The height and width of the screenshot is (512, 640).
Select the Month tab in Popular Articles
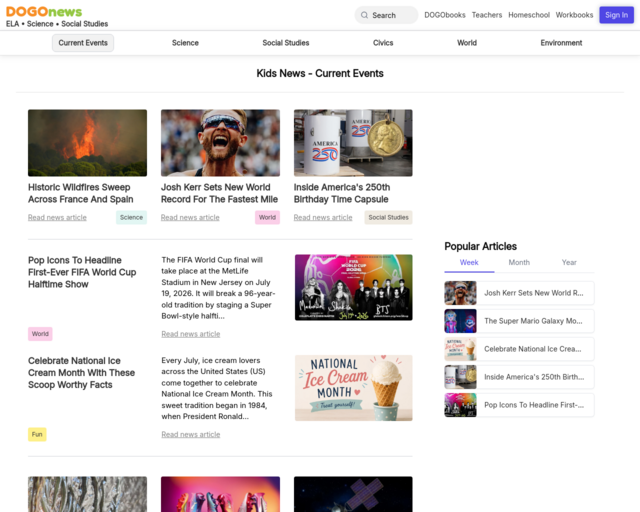pyautogui.click(x=519, y=263)
